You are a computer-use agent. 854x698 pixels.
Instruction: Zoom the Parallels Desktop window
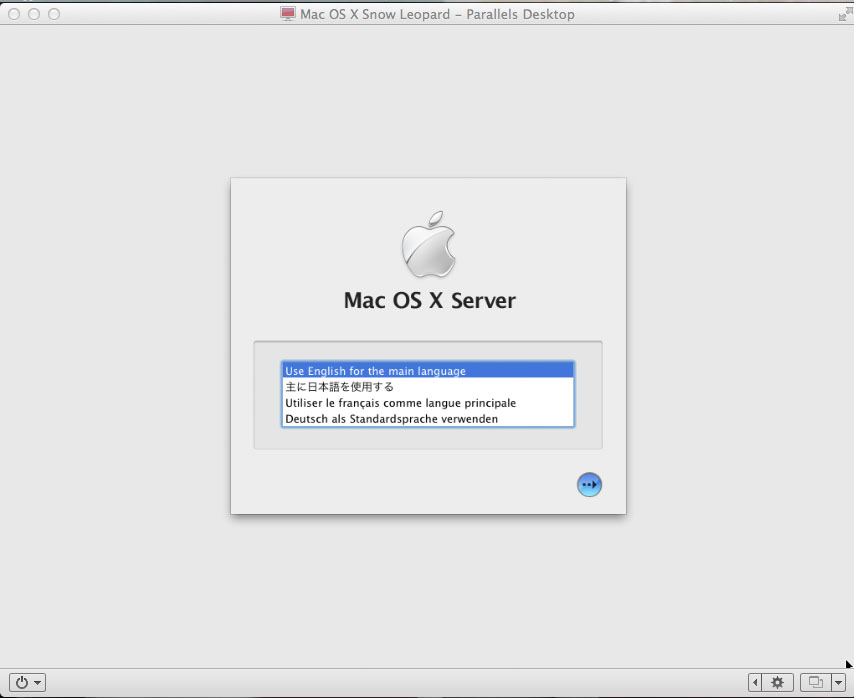54,14
